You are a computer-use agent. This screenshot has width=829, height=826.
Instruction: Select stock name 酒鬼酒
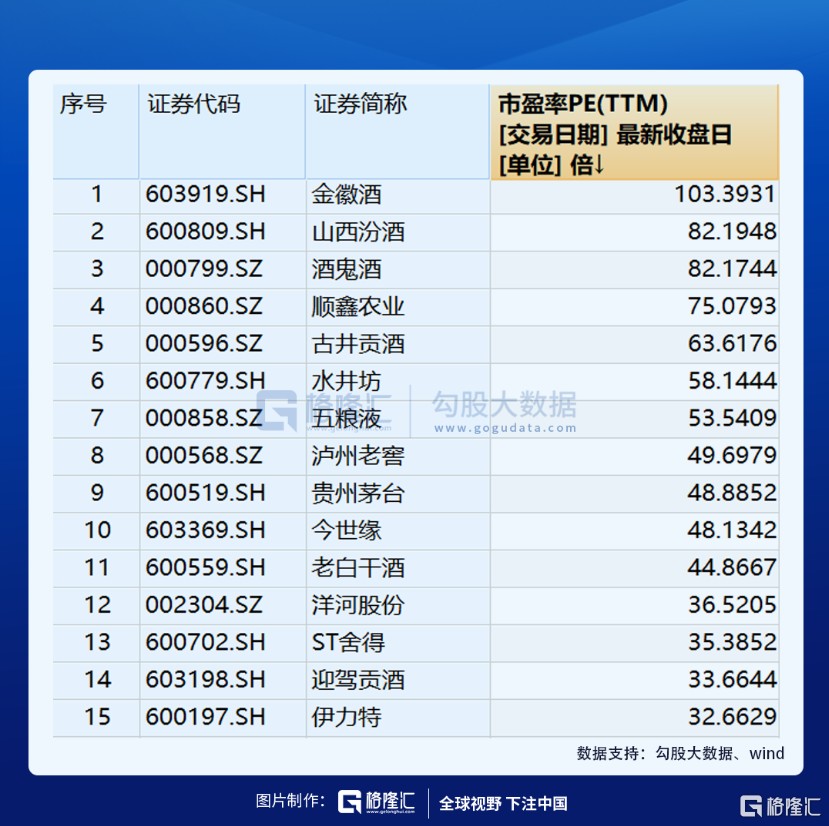point(346,269)
